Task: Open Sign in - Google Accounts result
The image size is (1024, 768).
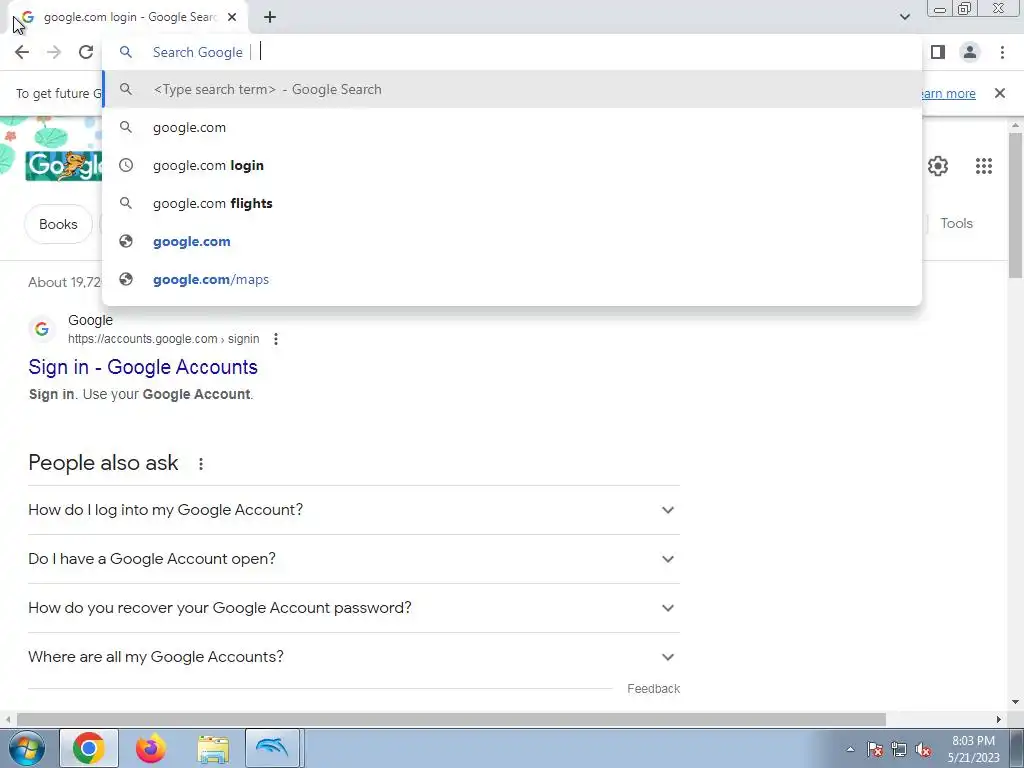Action: pos(143,367)
